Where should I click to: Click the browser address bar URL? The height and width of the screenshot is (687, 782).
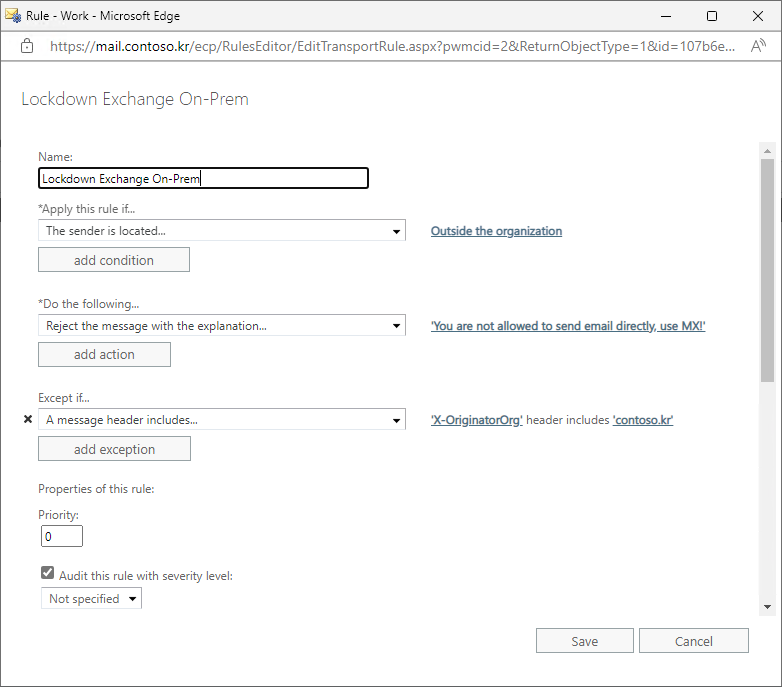tap(392, 46)
